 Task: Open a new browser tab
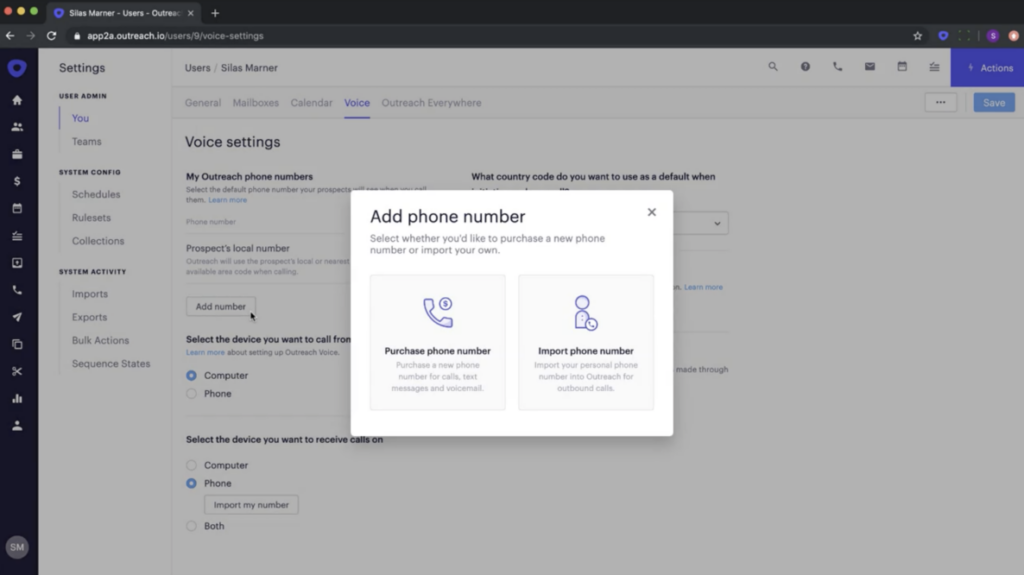(x=215, y=12)
